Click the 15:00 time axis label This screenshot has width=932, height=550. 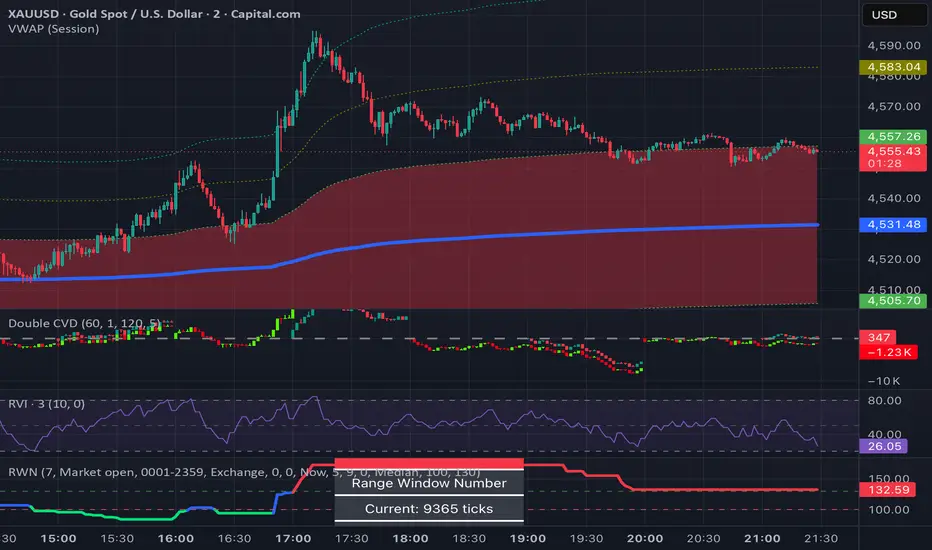(x=58, y=539)
